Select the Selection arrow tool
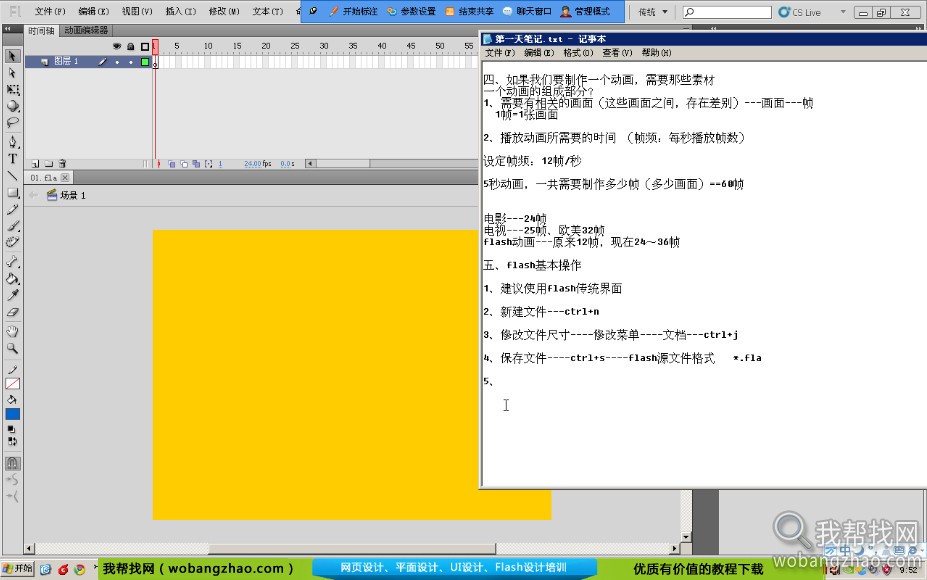Image resolution: width=927 pixels, height=580 pixels. click(12, 56)
